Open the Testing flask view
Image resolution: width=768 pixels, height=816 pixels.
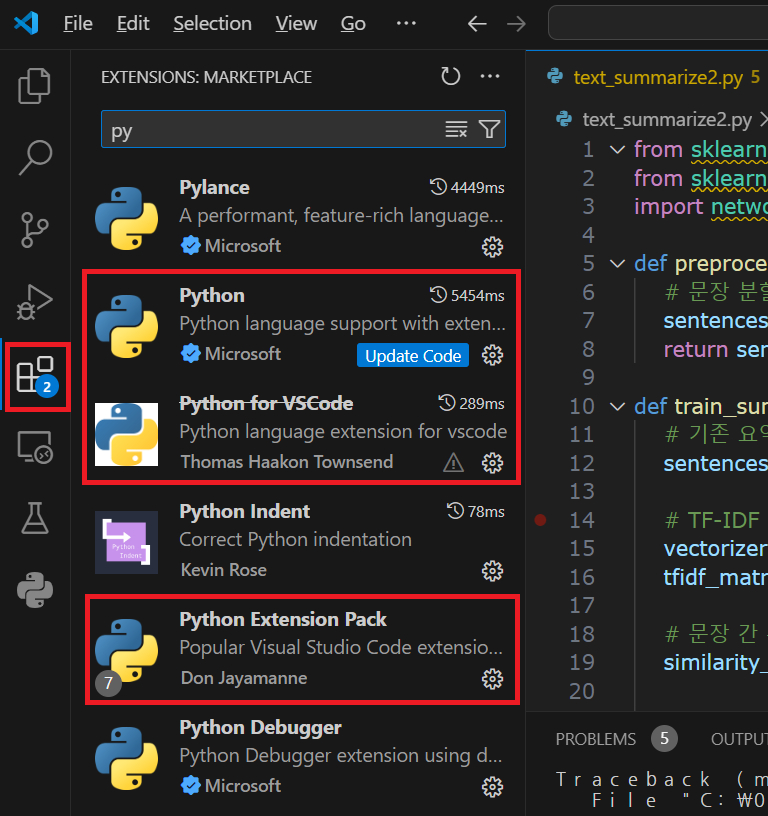point(34,518)
